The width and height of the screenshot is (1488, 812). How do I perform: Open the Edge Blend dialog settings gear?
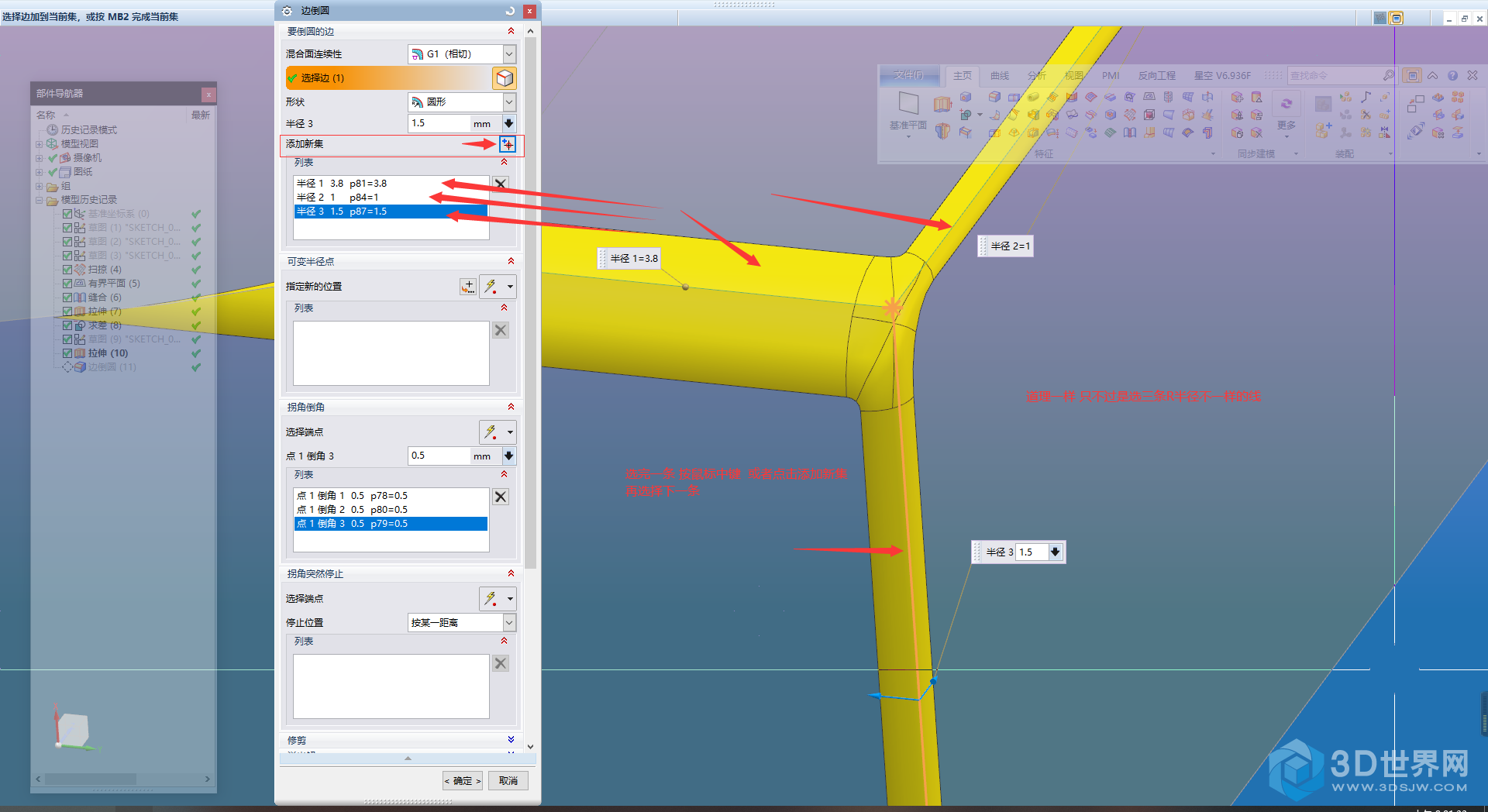click(x=287, y=11)
